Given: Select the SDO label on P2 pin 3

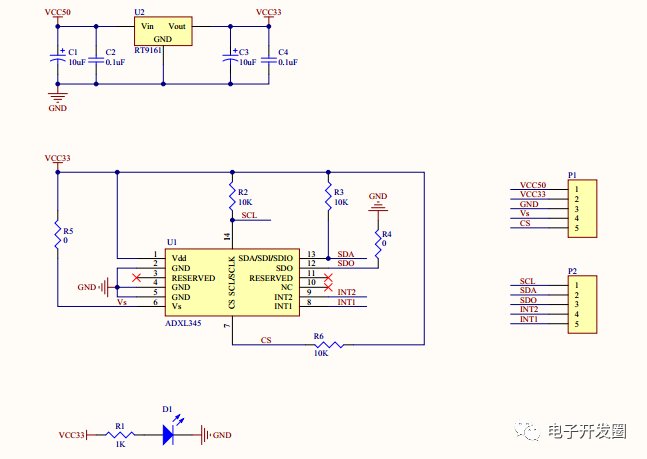Looking at the screenshot, I should tap(528, 300).
